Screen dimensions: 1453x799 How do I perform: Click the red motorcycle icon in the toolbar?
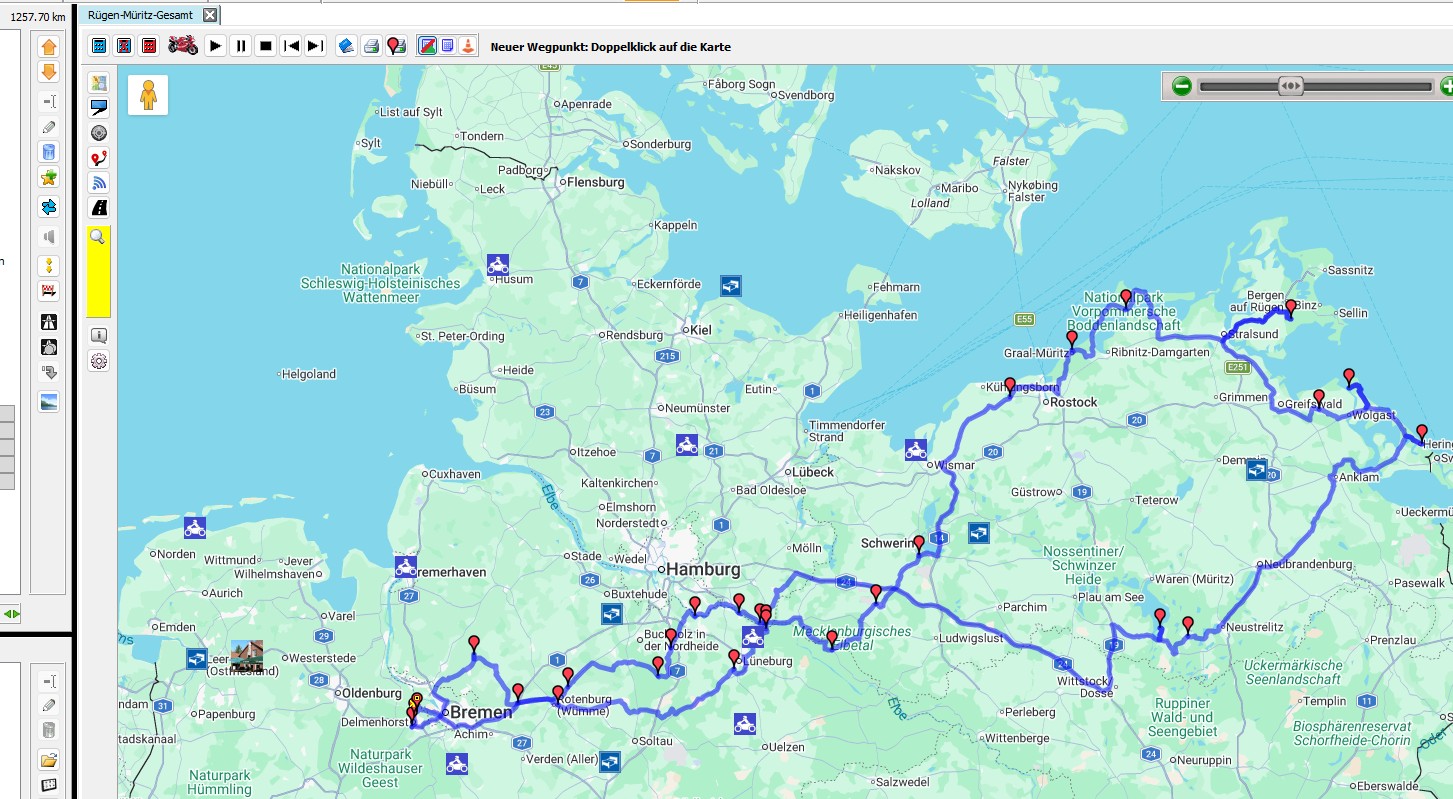tap(182, 45)
